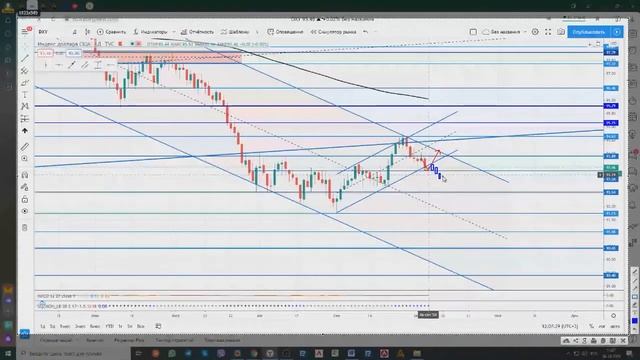640x360 pixels.
Task: Open the forecasting and measurement tools
Action: click(x=25, y=119)
